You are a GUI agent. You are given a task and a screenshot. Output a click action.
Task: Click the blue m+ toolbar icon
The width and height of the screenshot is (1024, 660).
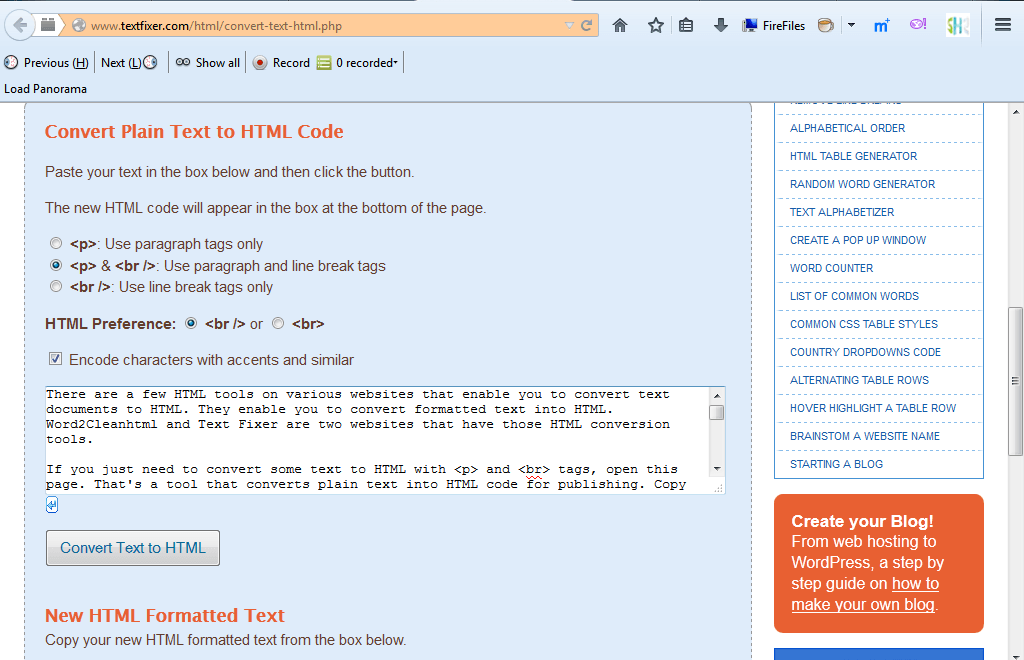[x=881, y=25]
